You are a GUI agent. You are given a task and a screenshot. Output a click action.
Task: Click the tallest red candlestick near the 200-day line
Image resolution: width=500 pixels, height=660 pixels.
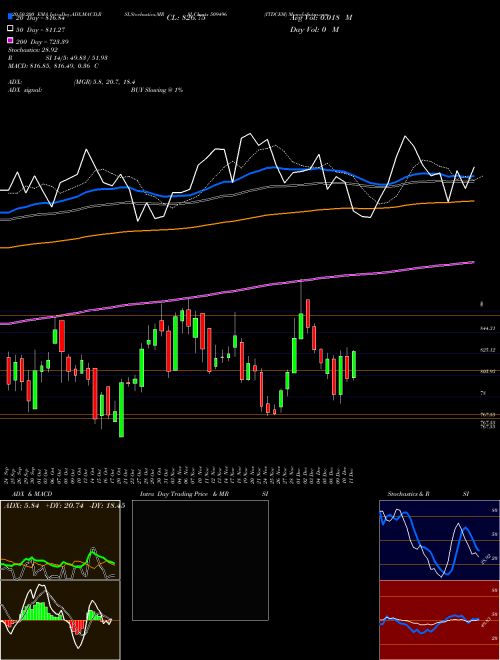point(308,314)
